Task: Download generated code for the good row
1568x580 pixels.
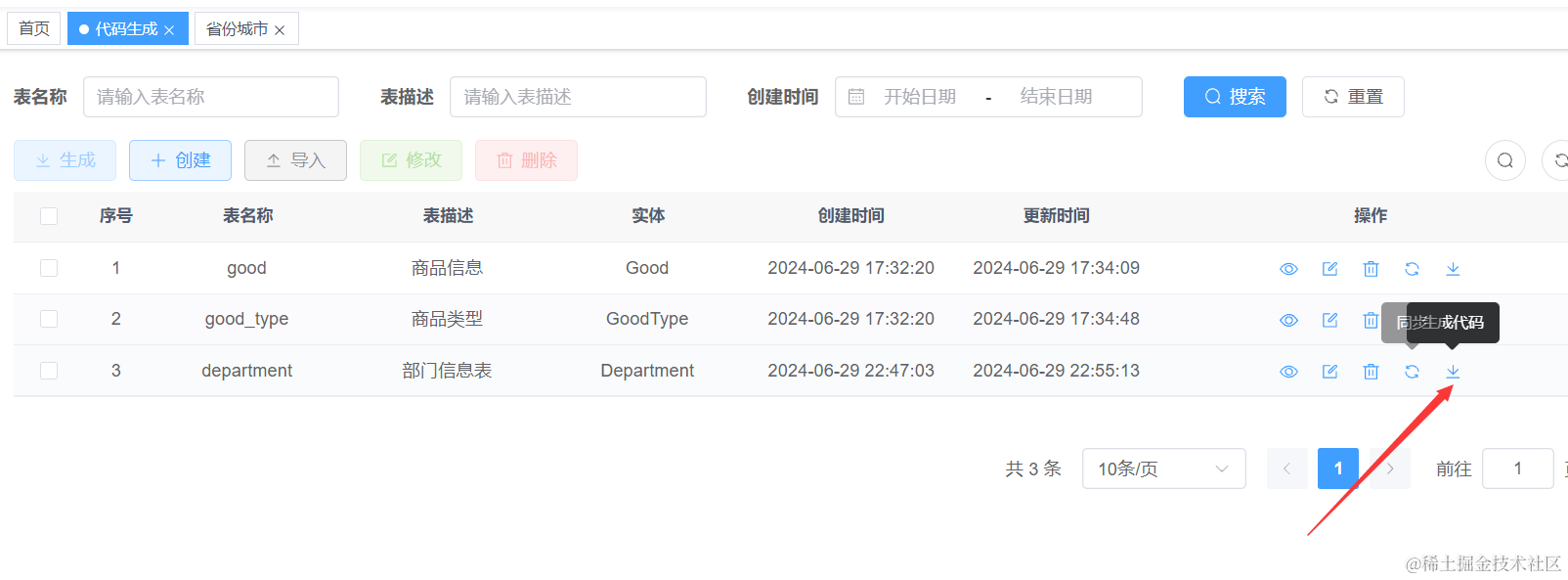Action: tap(1453, 269)
